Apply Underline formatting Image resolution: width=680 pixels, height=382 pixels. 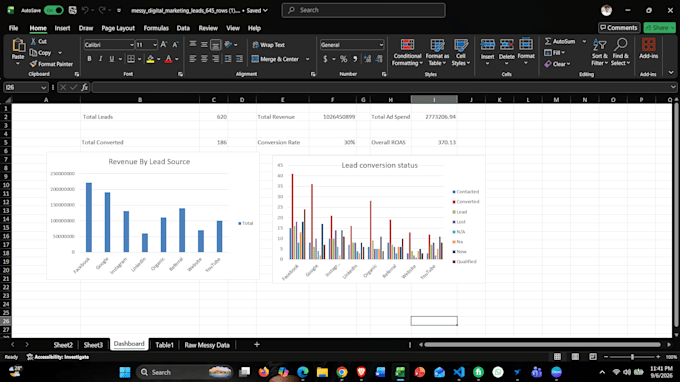tap(111, 59)
